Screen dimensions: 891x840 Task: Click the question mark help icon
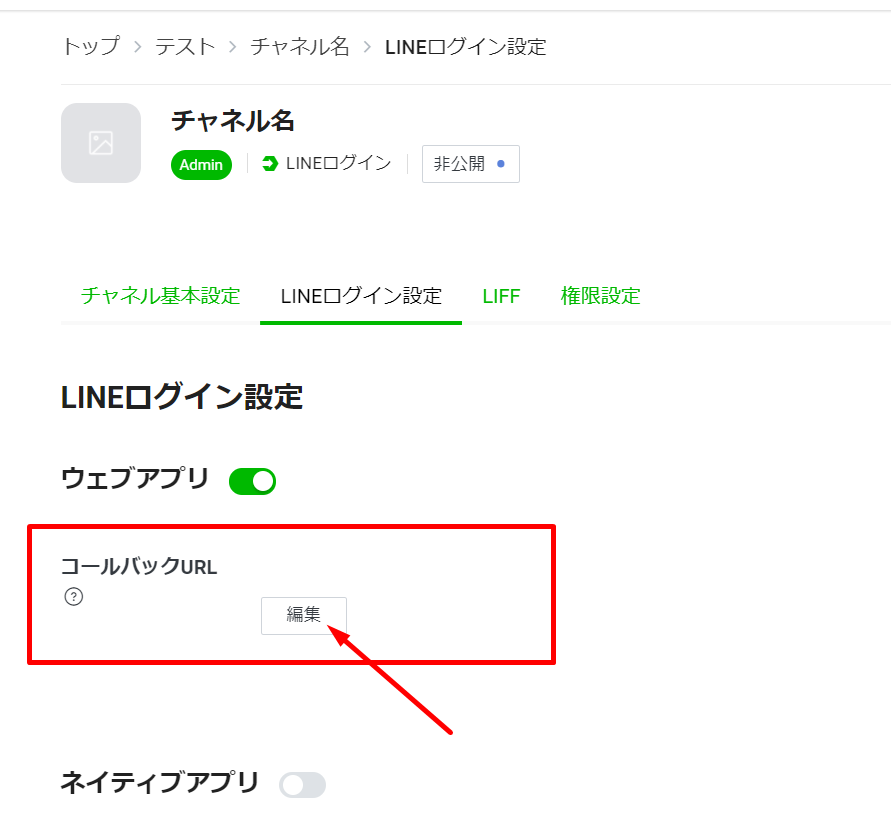(x=73, y=597)
